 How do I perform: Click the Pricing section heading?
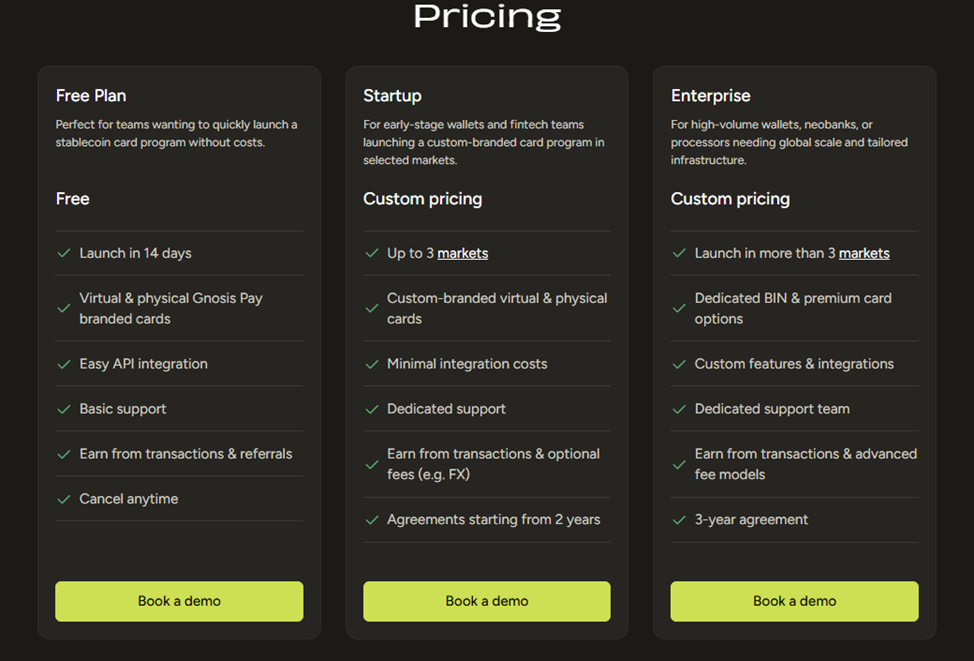pyautogui.click(x=487, y=16)
